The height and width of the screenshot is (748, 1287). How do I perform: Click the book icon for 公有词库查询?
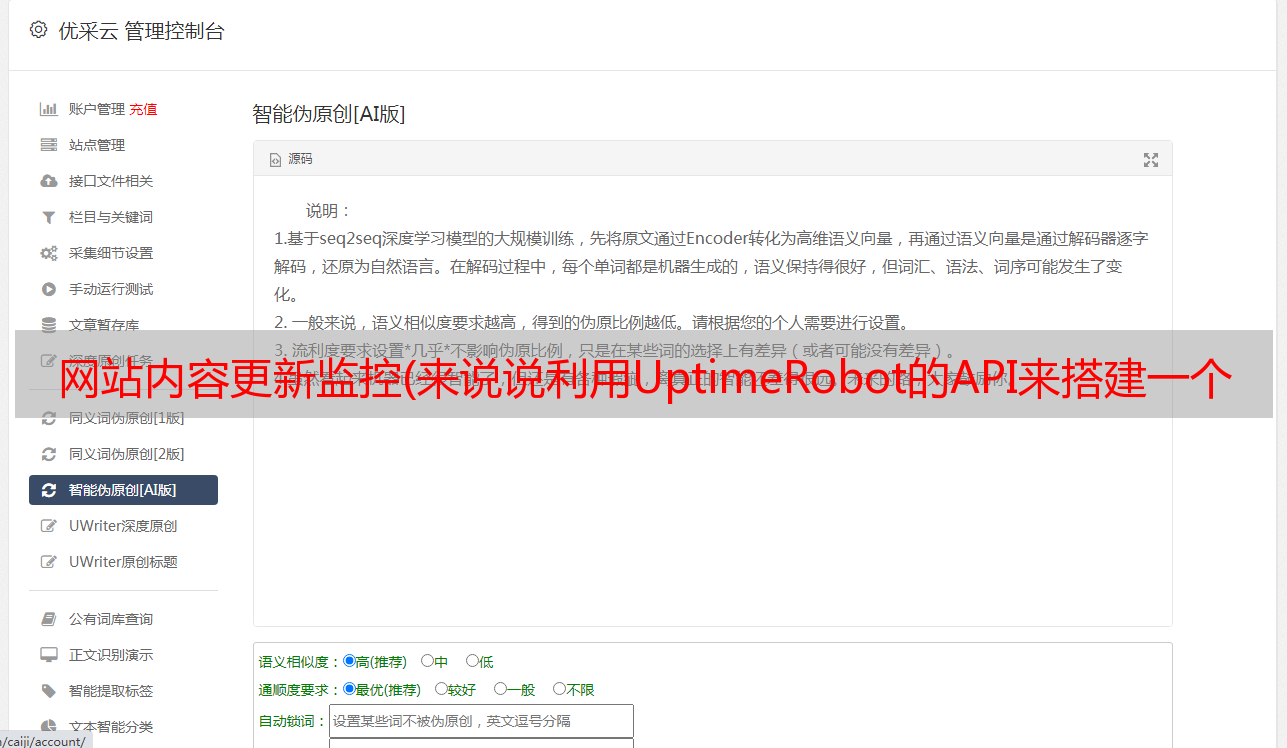(x=48, y=619)
